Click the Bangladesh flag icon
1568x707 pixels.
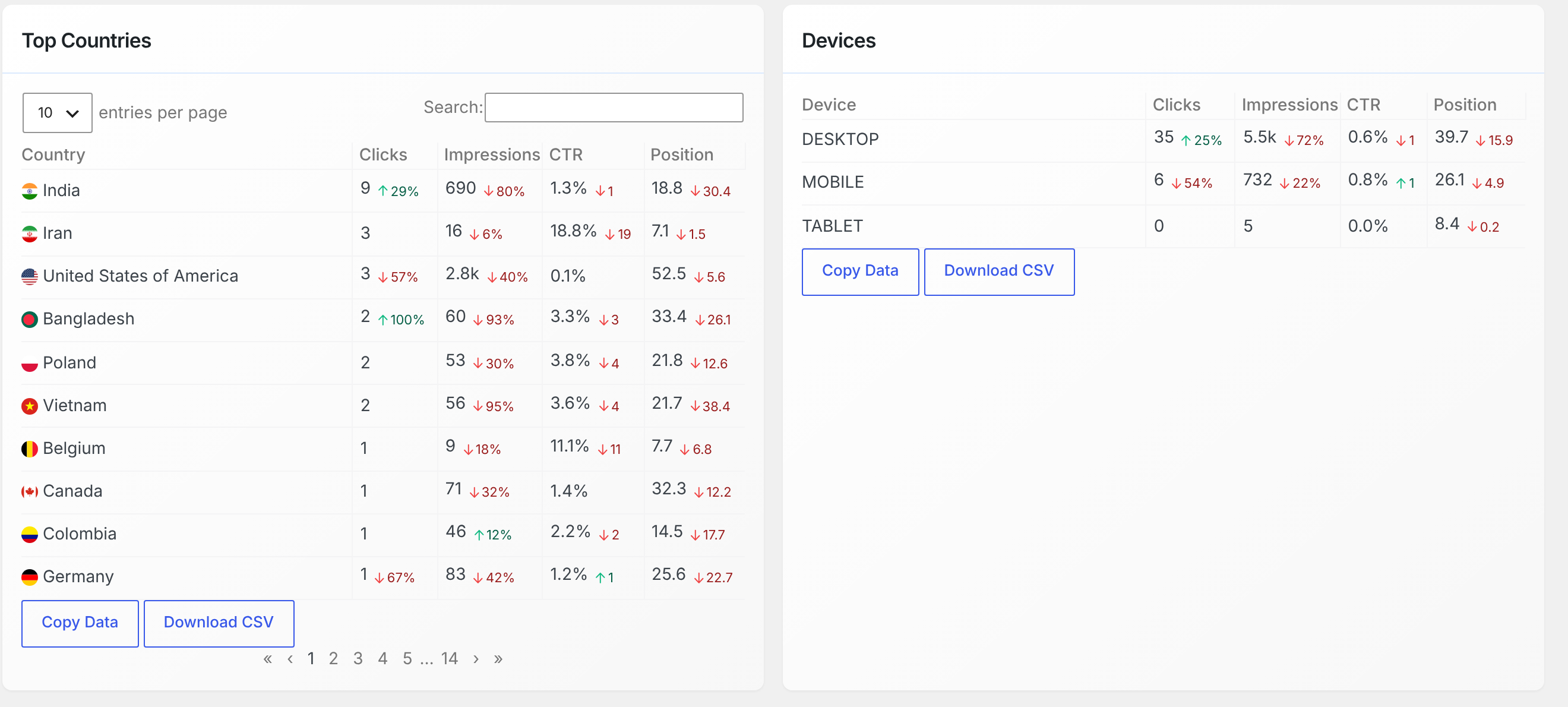[29, 319]
